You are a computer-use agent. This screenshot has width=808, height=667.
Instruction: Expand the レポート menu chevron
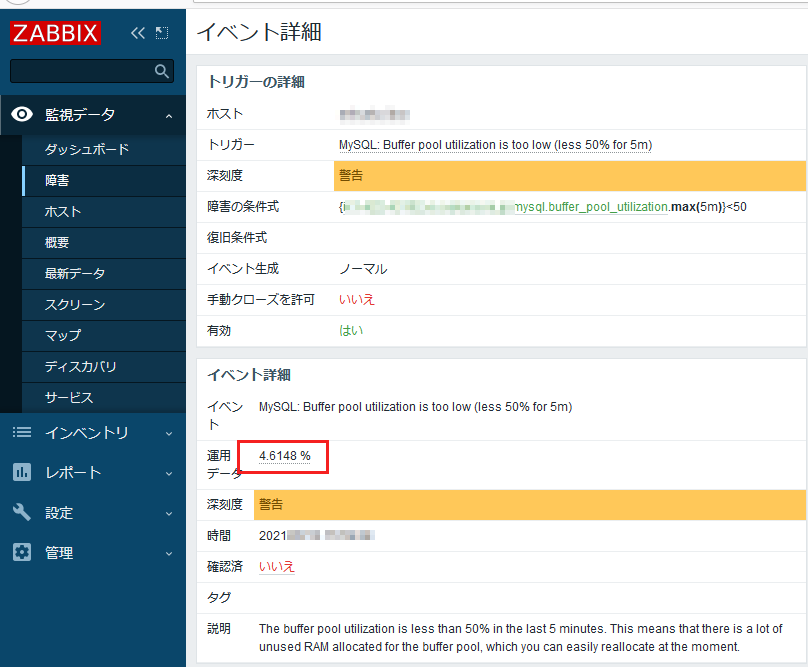coord(168,473)
